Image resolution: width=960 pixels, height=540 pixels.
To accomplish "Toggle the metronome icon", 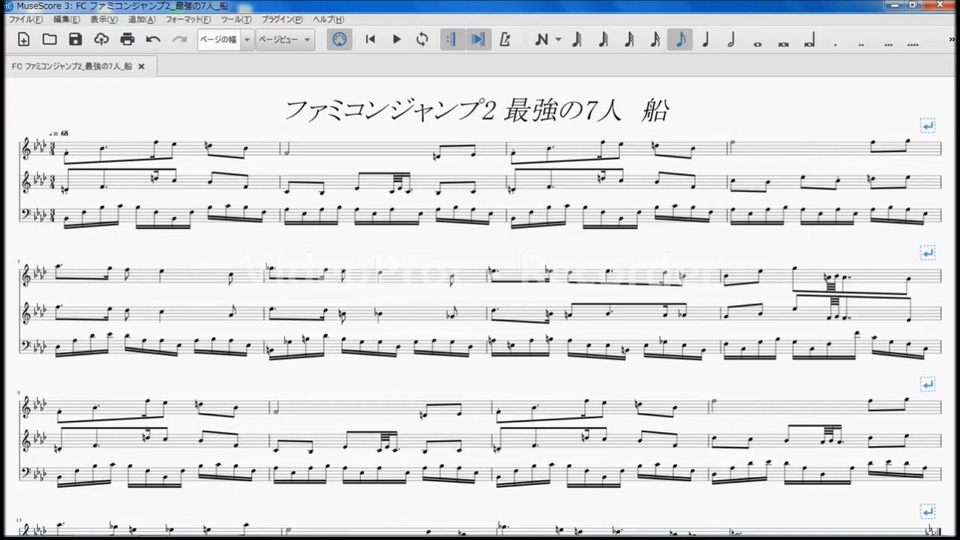I will click(505, 40).
